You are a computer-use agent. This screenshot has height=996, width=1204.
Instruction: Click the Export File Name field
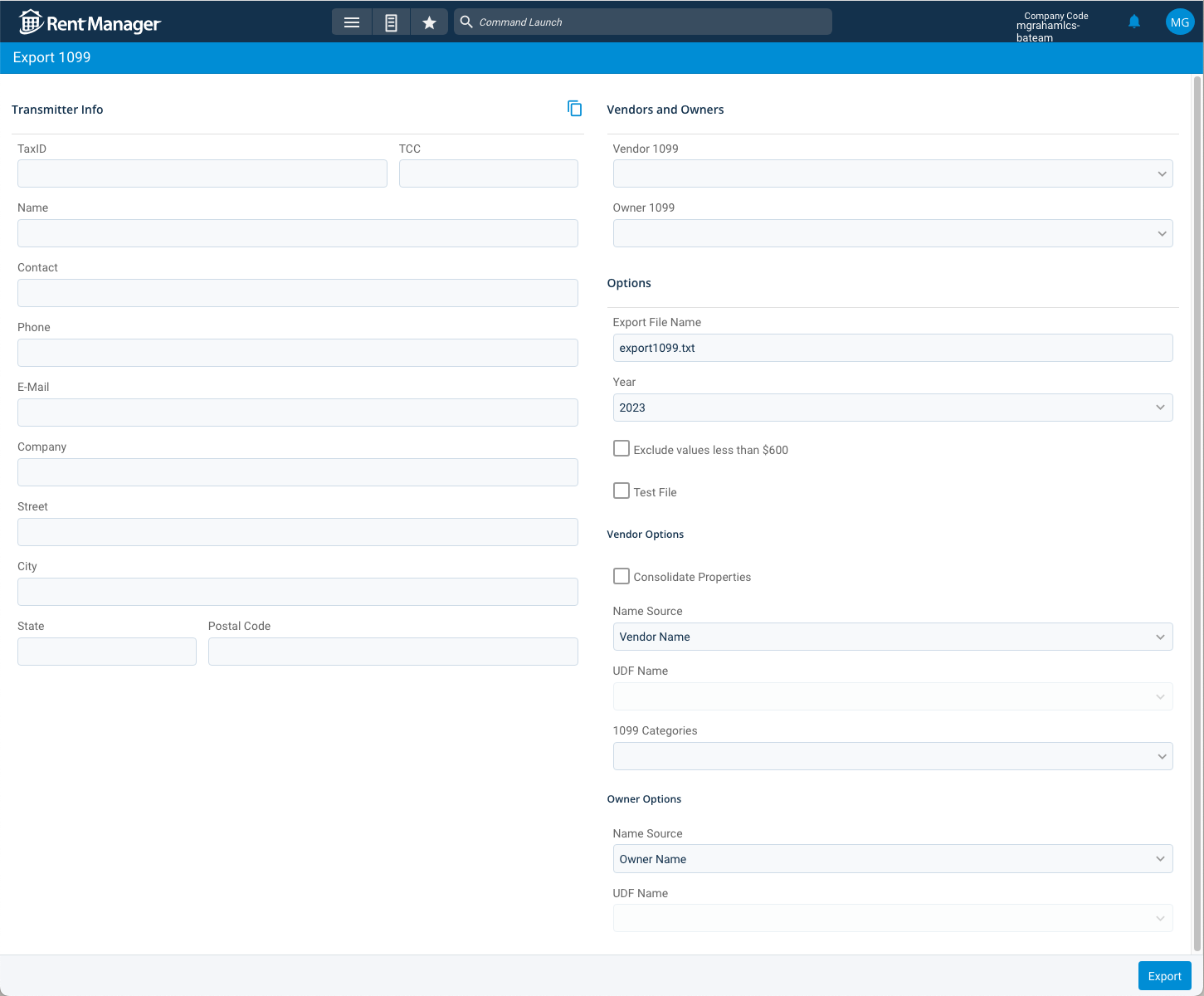pos(893,348)
